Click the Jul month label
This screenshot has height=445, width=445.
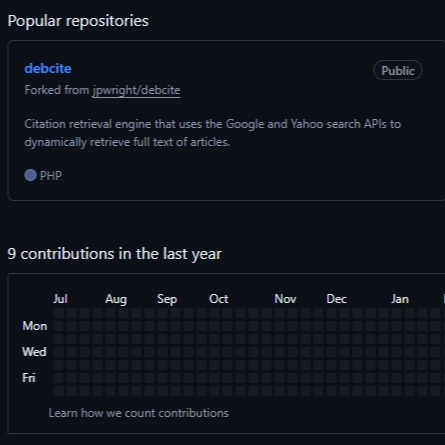click(x=60, y=299)
